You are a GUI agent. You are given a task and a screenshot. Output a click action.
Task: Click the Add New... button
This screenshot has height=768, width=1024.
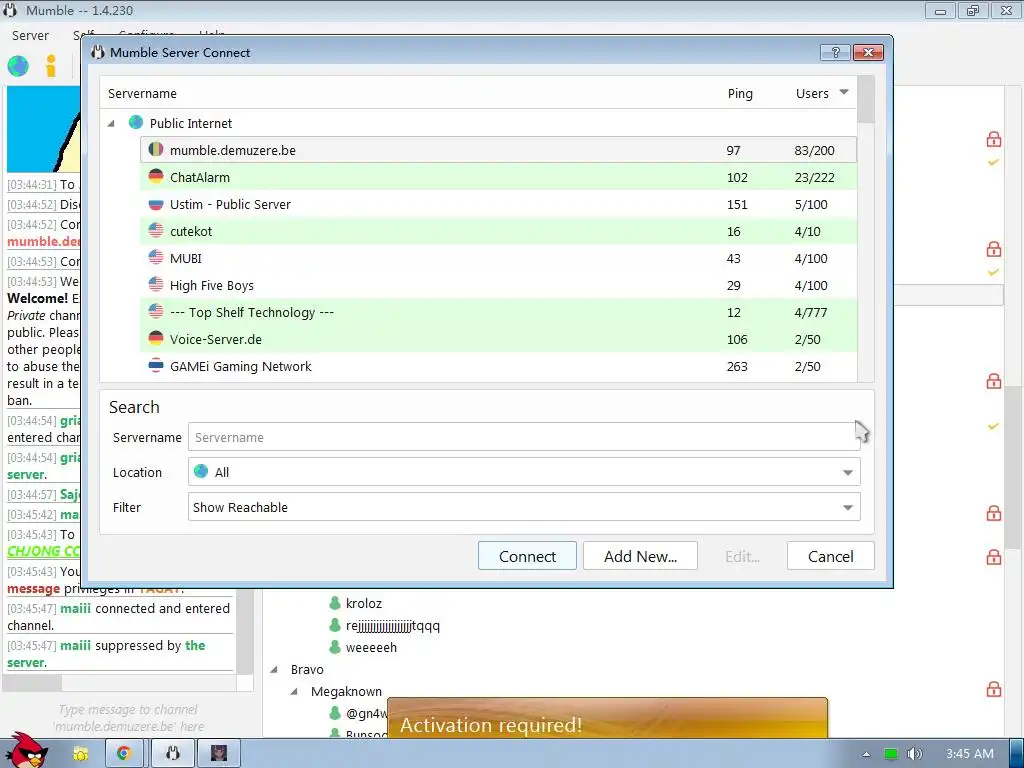640,556
